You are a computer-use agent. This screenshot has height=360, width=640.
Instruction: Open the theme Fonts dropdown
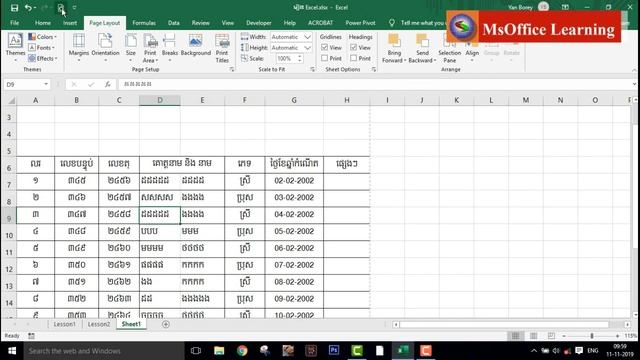pyautogui.click(x=42, y=47)
